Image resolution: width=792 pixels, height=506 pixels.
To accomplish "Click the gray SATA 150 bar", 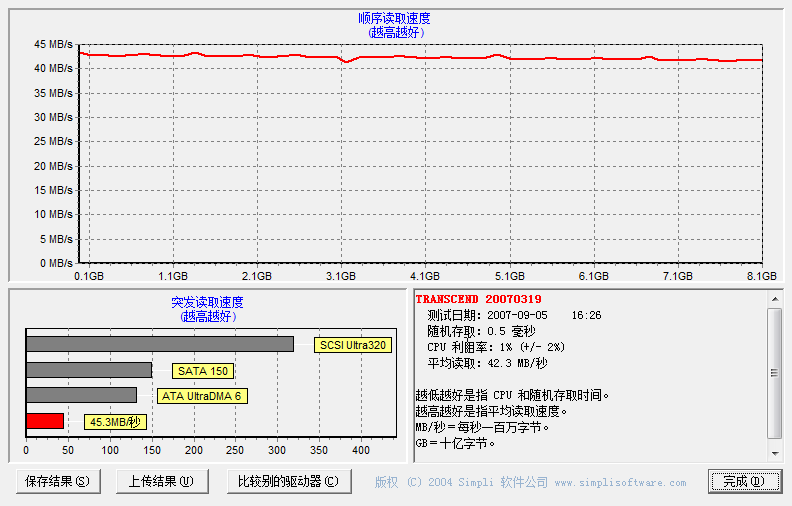I will [x=89, y=370].
